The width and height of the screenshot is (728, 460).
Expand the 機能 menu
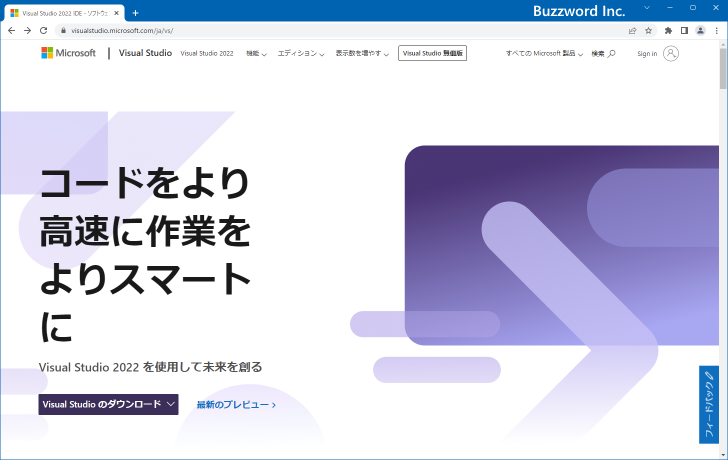pos(256,53)
